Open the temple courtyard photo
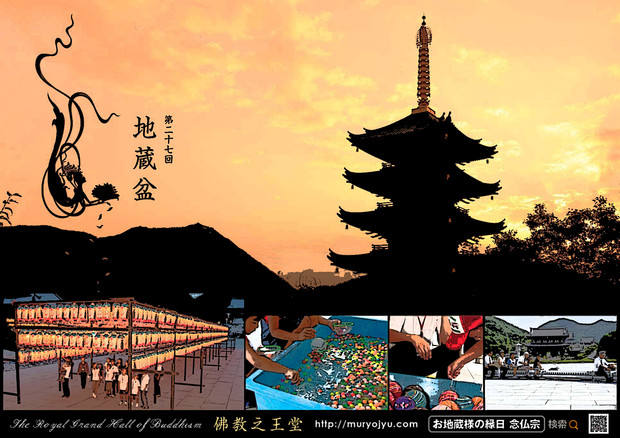The image size is (620, 438). 551,362
